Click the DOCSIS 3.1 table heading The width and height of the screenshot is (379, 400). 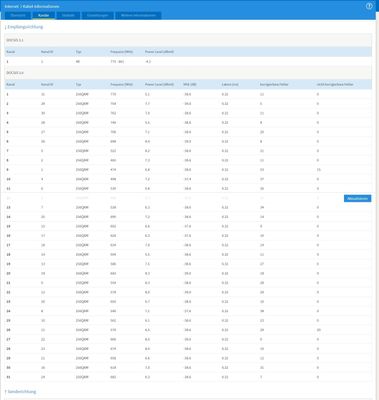(15, 40)
